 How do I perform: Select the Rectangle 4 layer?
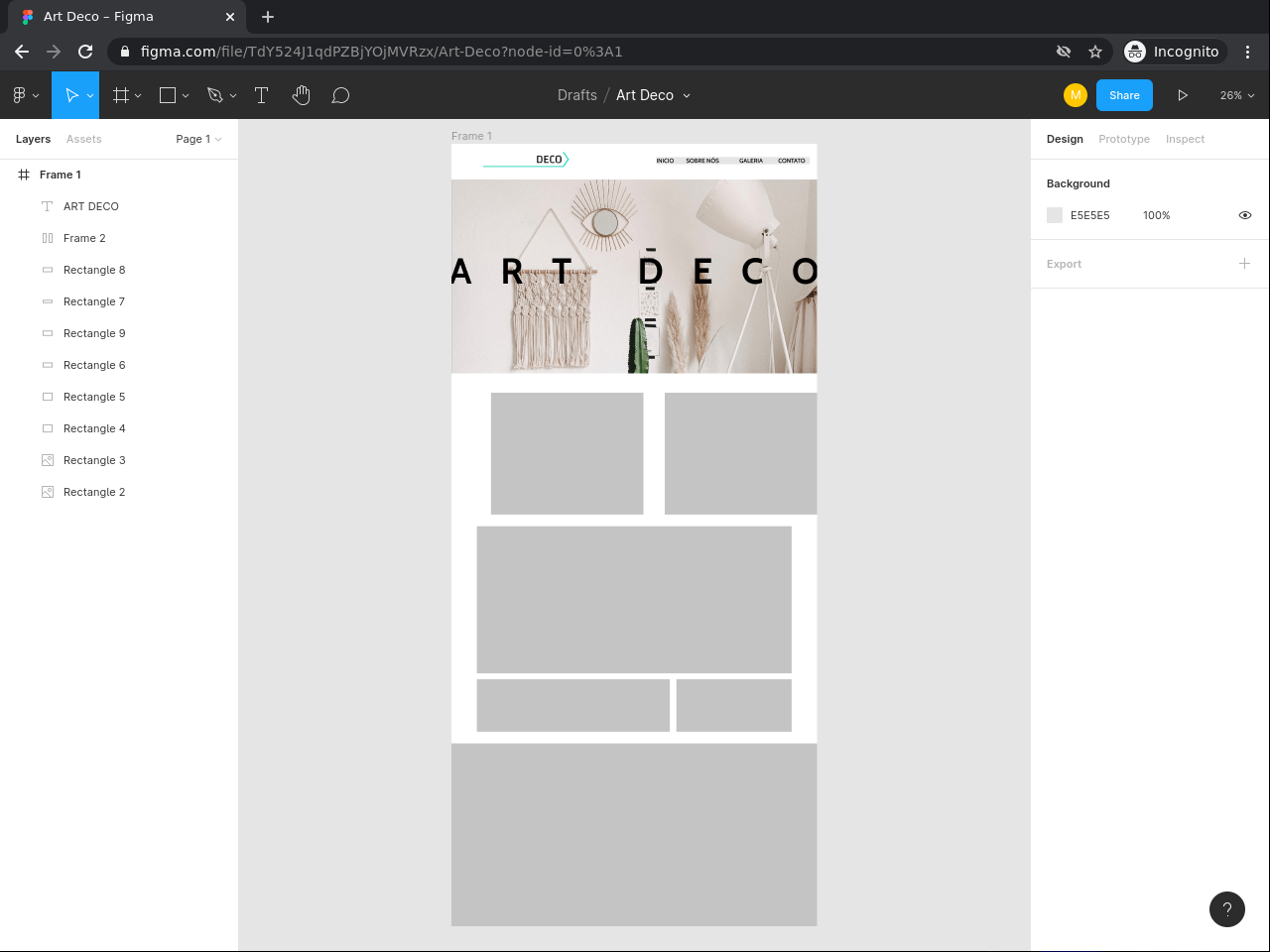tap(119, 428)
